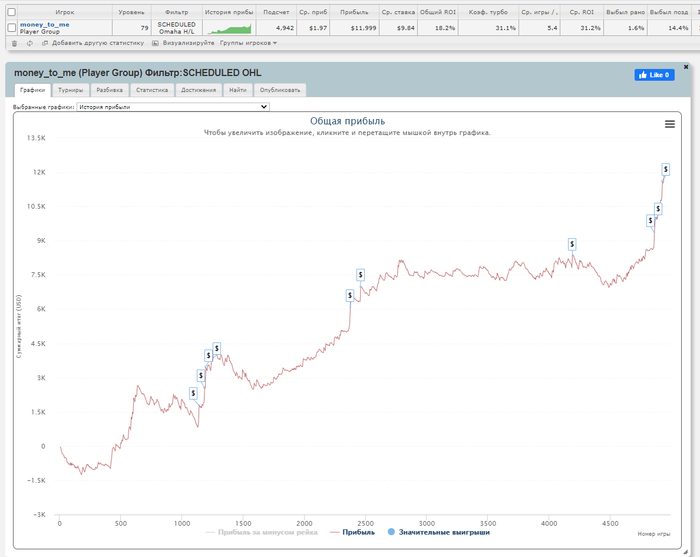Open the chart hamburger menu icon
The image size is (700, 557).
click(x=670, y=124)
